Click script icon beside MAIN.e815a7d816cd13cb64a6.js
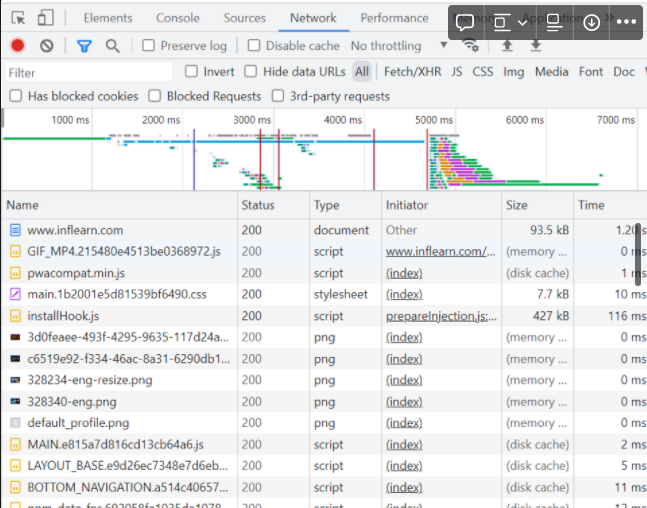 click(x=15, y=444)
